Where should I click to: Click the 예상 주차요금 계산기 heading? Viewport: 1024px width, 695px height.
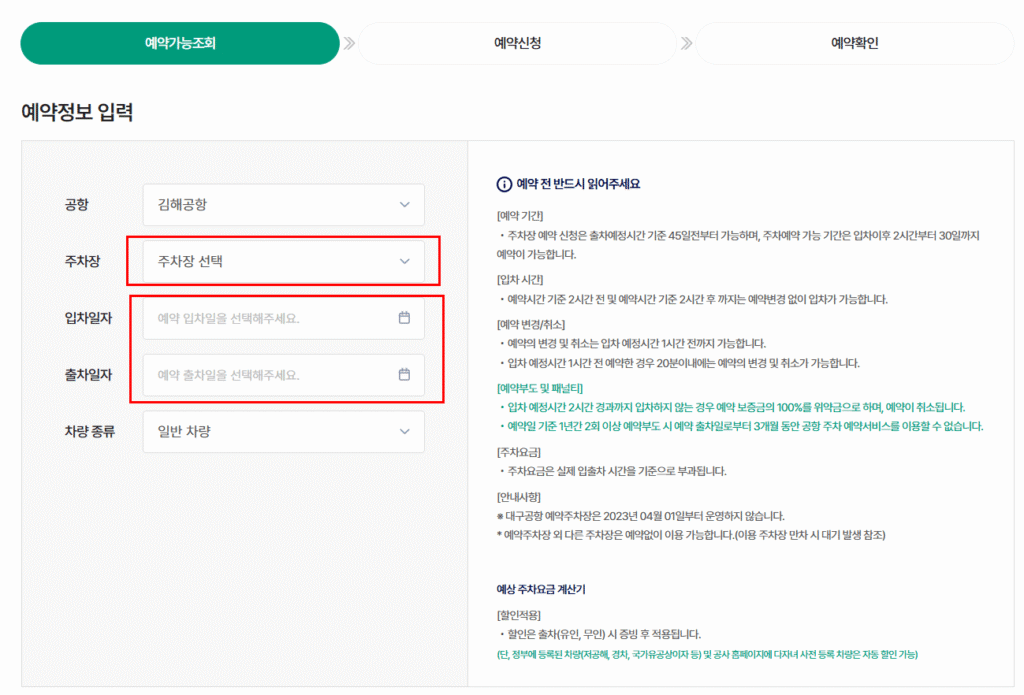[548, 590]
